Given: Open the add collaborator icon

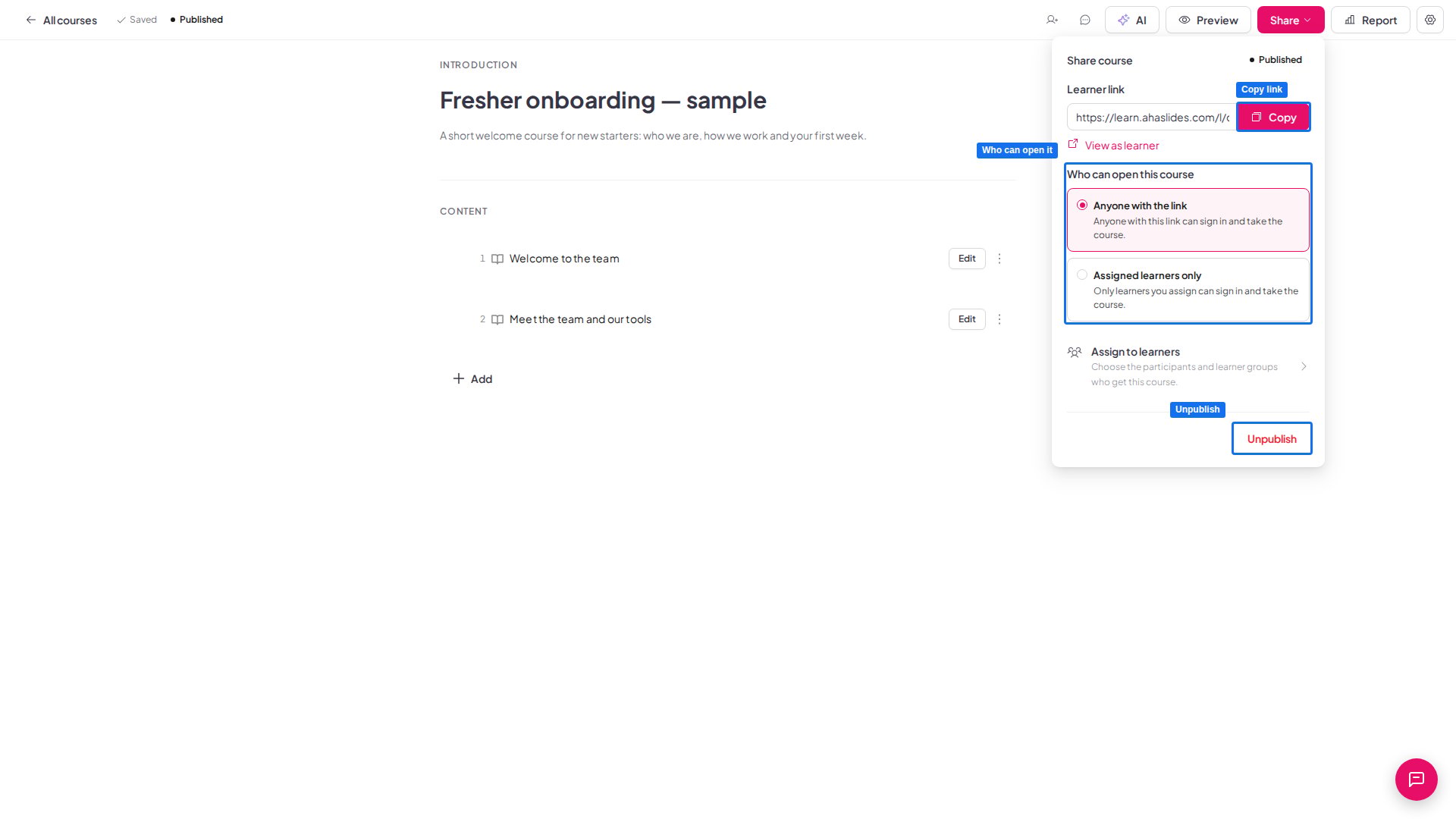Looking at the screenshot, I should tap(1052, 20).
